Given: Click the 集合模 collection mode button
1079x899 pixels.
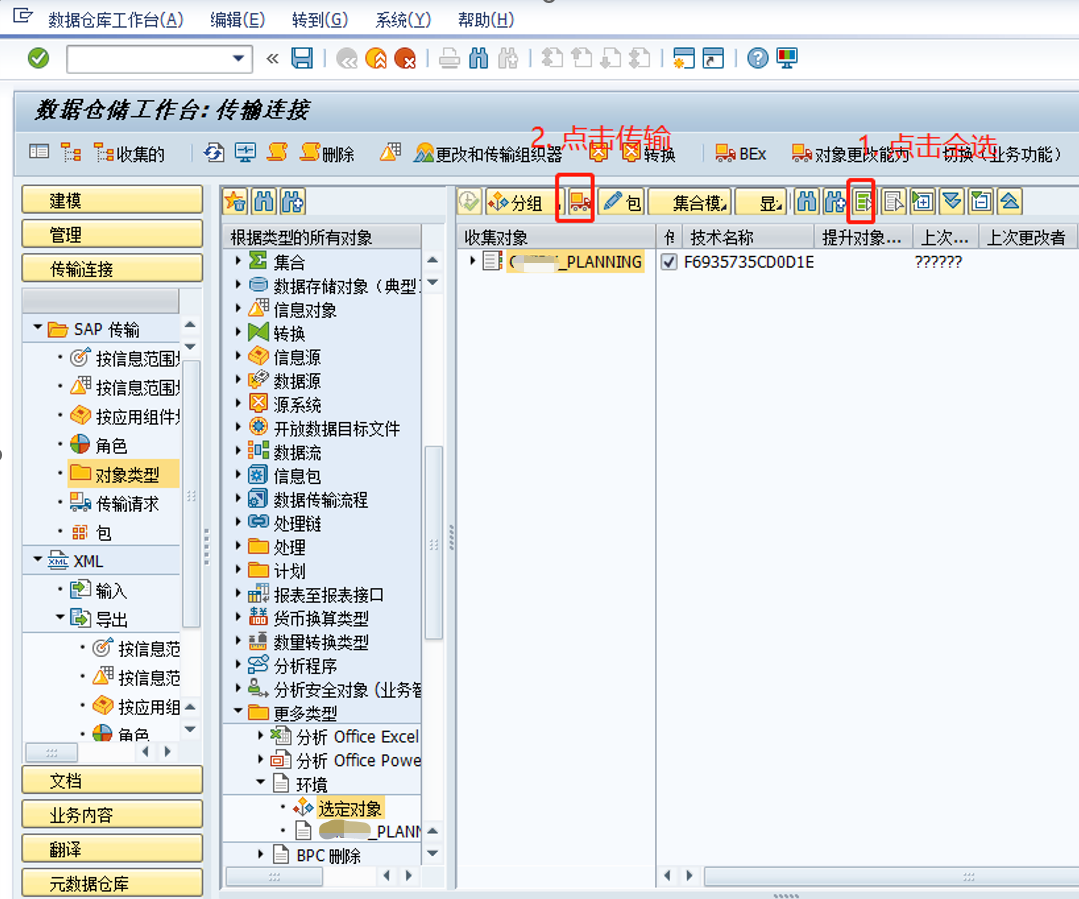Looking at the screenshot, I should [690, 202].
